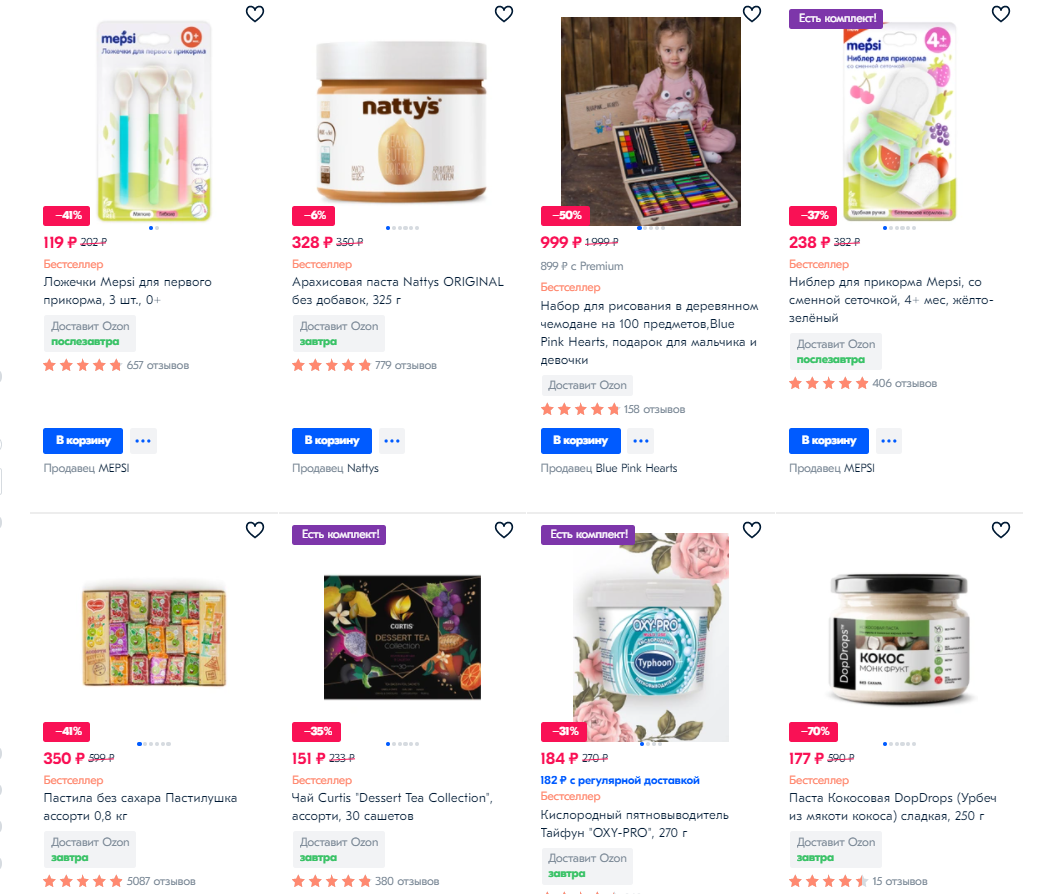The width and height of the screenshot is (1058, 894).
Task: Toggle favorite heart on Пастилушка pastila
Action: click(254, 530)
